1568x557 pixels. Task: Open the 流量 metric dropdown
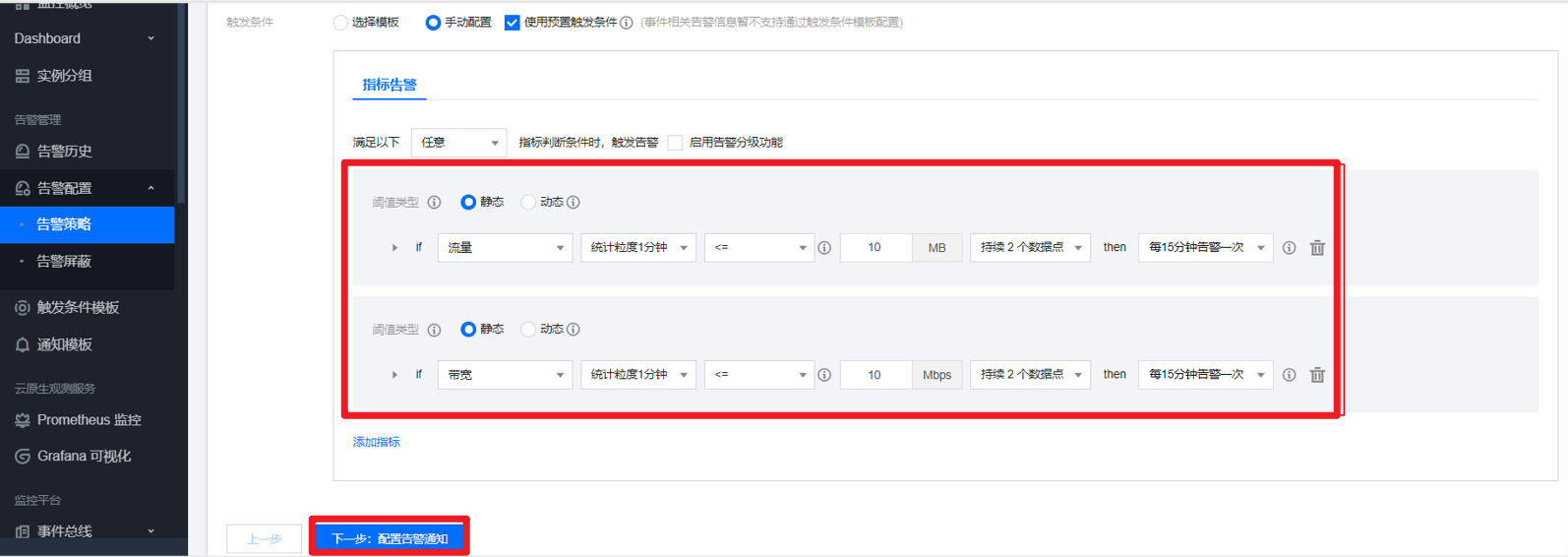(505, 248)
